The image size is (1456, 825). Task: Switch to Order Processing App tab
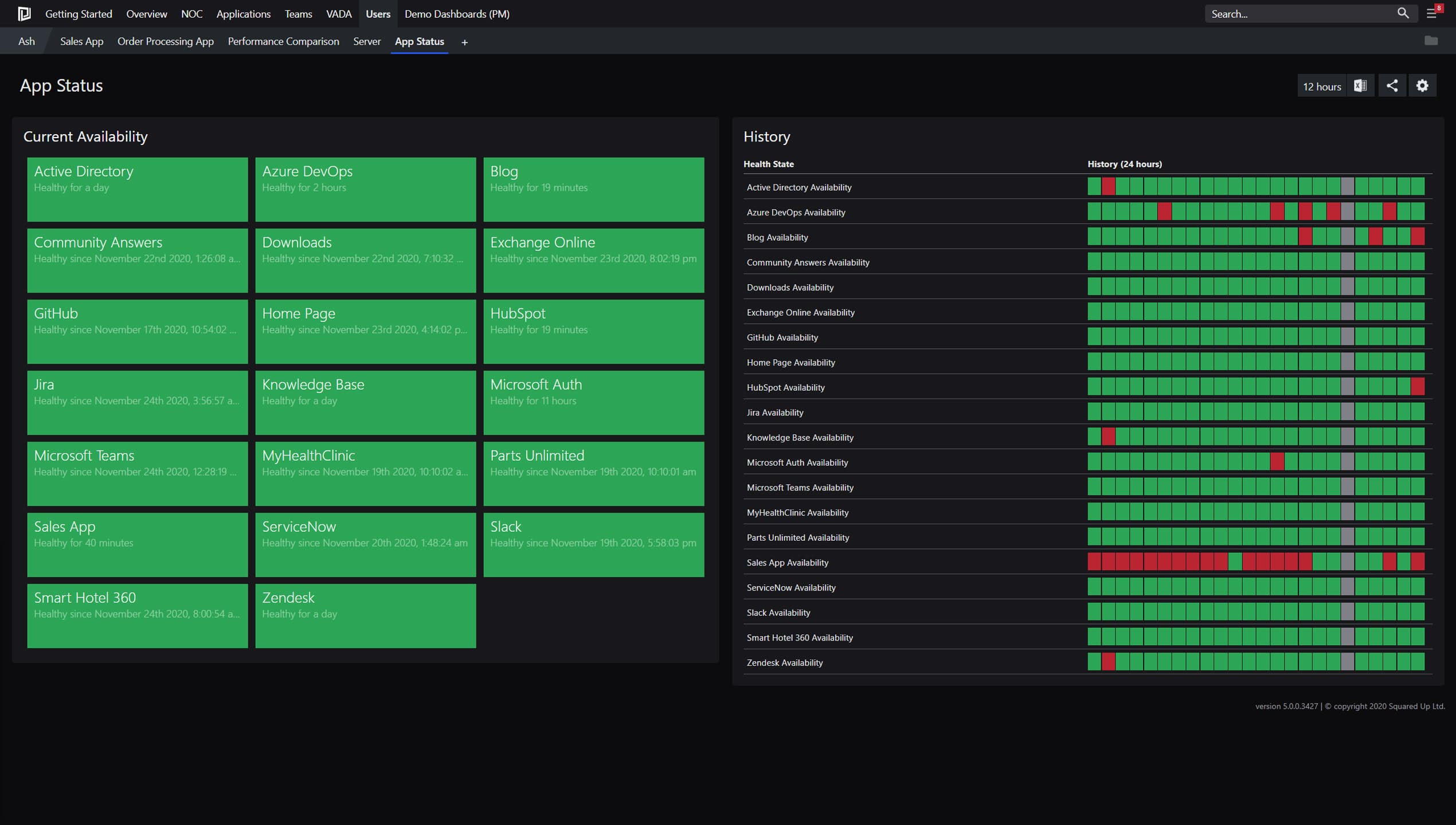point(166,41)
